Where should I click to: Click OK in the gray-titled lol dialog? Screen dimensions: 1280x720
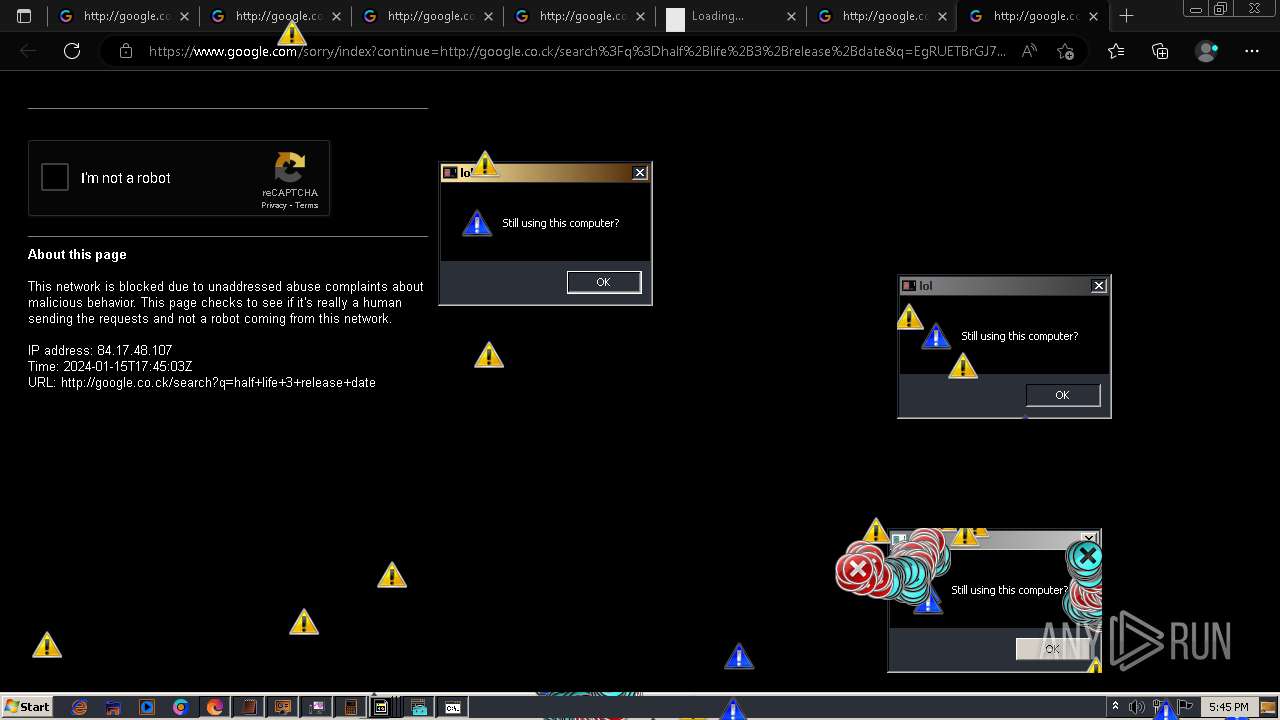click(1062, 395)
